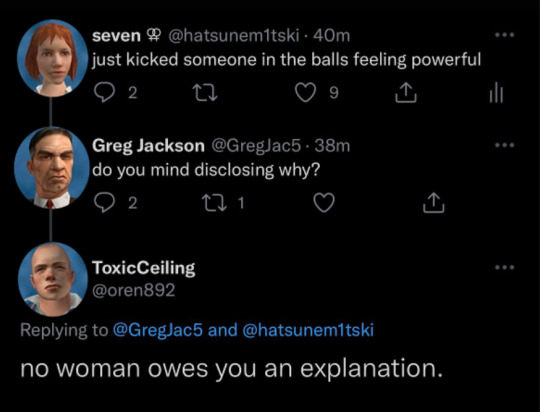The height and width of the screenshot is (412, 540).
Task: Retweet Greg Jackson's reply
Action: [x=214, y=203]
